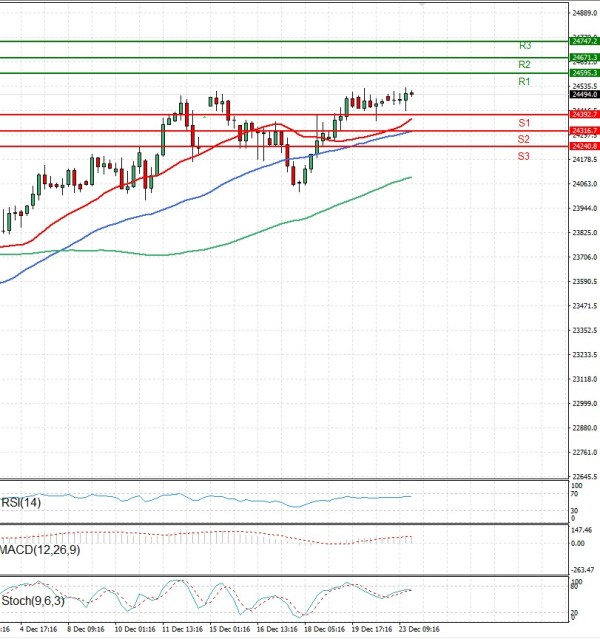The height and width of the screenshot is (639, 600).
Task: Click the R3 resistance level label
Action: point(524,46)
